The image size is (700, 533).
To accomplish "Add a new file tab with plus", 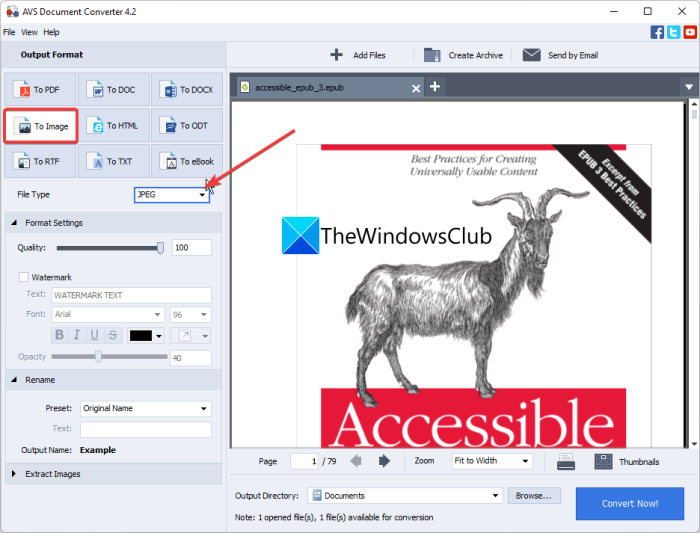I will (x=435, y=87).
